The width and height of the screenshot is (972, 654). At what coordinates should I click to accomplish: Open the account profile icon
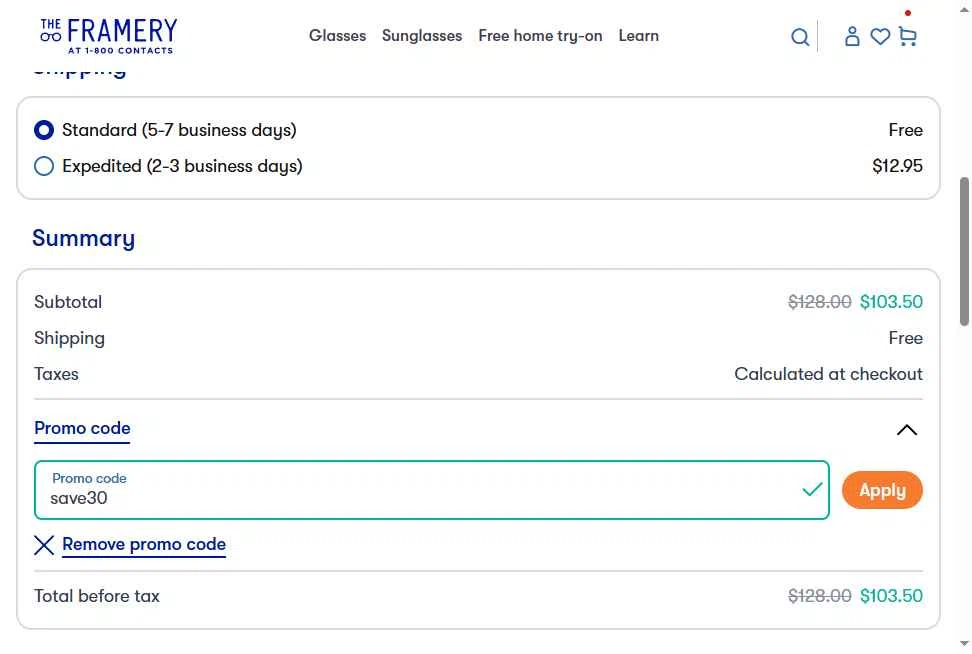852,36
